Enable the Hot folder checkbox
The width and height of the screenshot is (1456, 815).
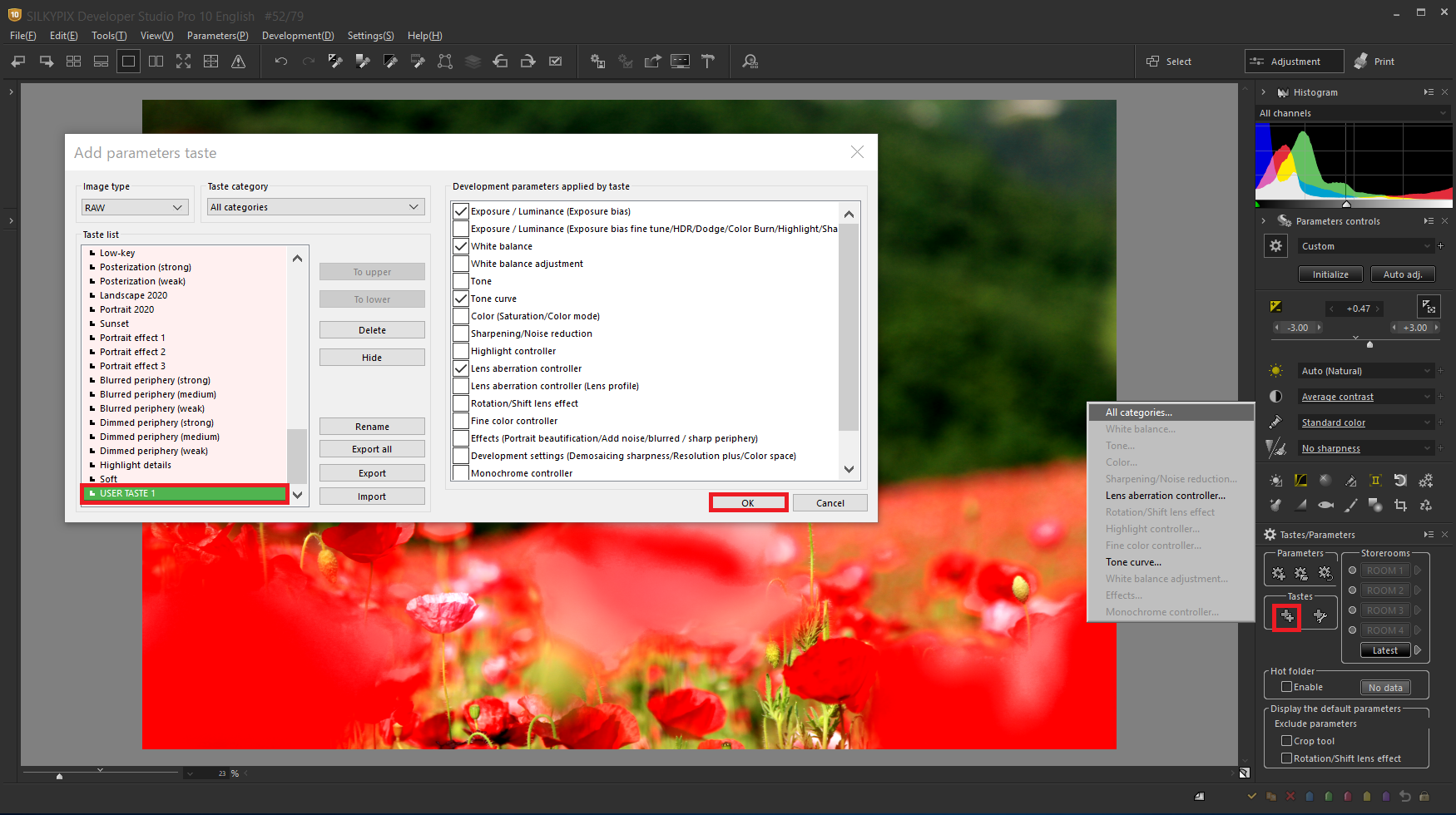[x=1286, y=687]
